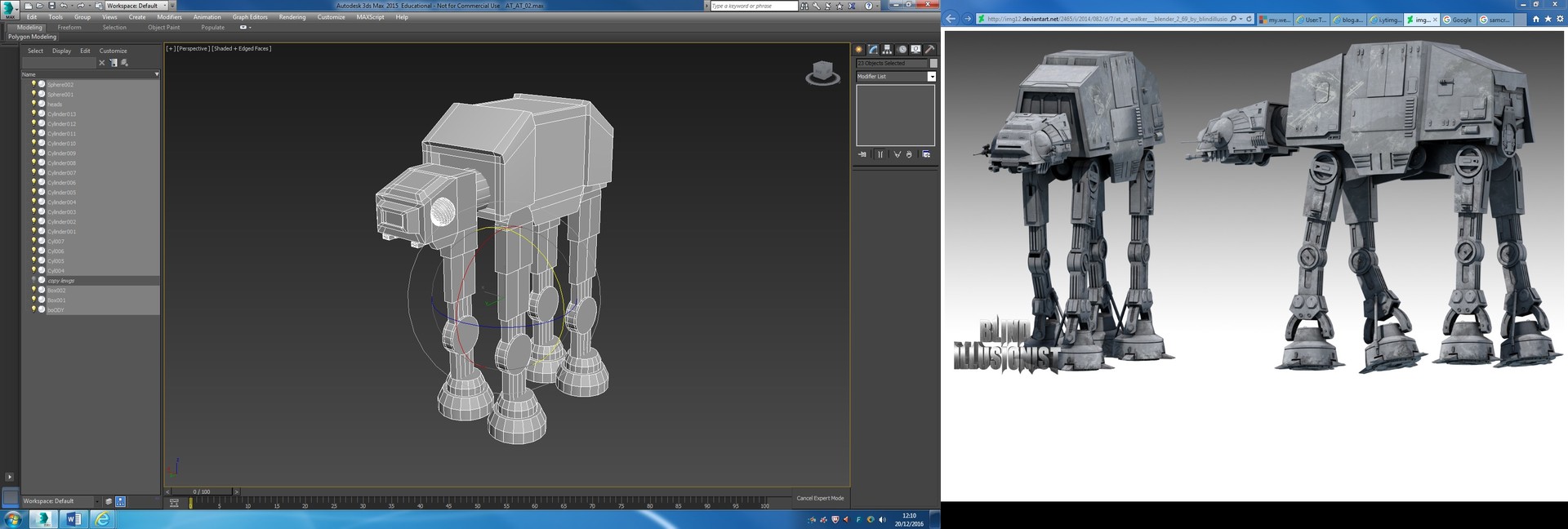Expand the Workspace: Default dropdown at top

pos(163,6)
